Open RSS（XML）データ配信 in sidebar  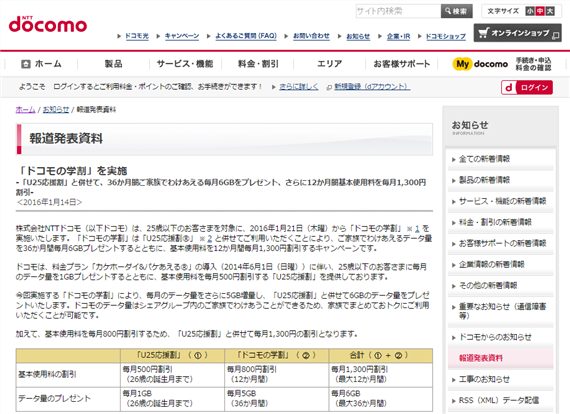pyautogui.click(x=500, y=401)
